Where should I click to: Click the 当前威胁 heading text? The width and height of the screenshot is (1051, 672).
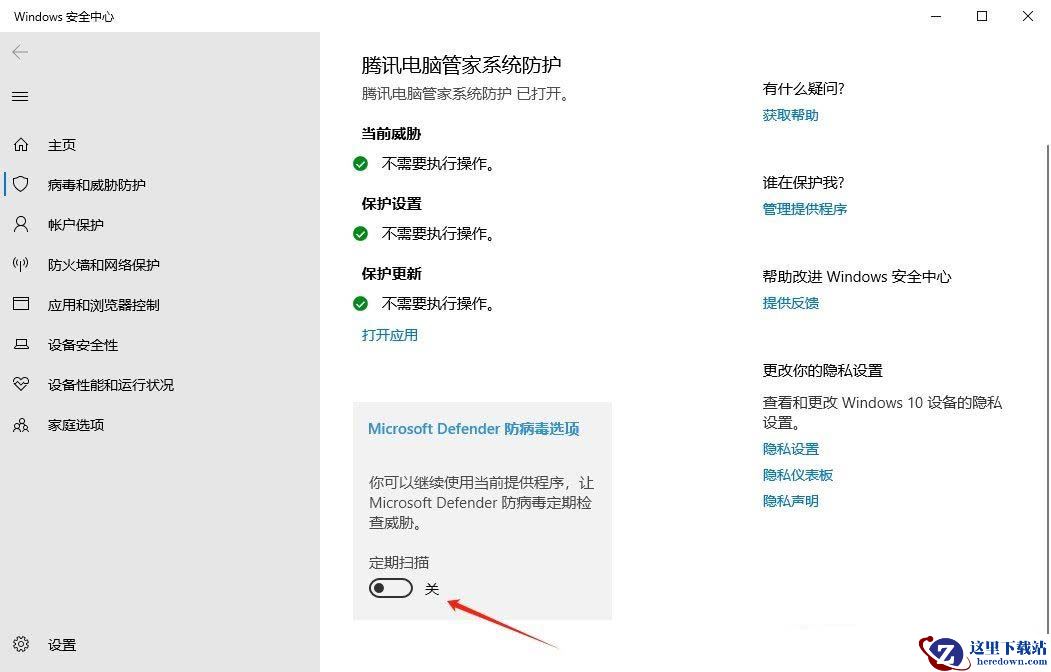(x=391, y=134)
